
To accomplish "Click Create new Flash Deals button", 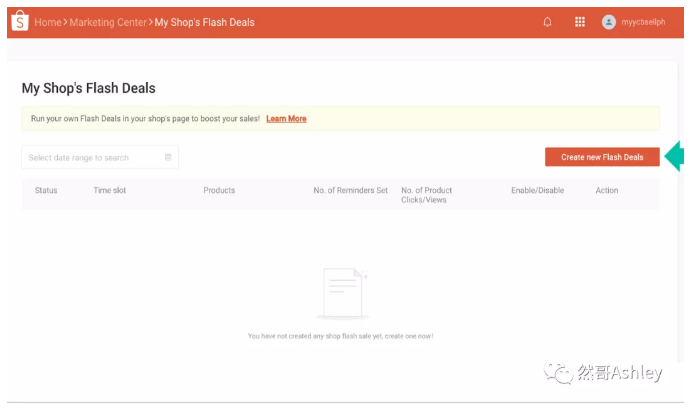I will tap(602, 157).
